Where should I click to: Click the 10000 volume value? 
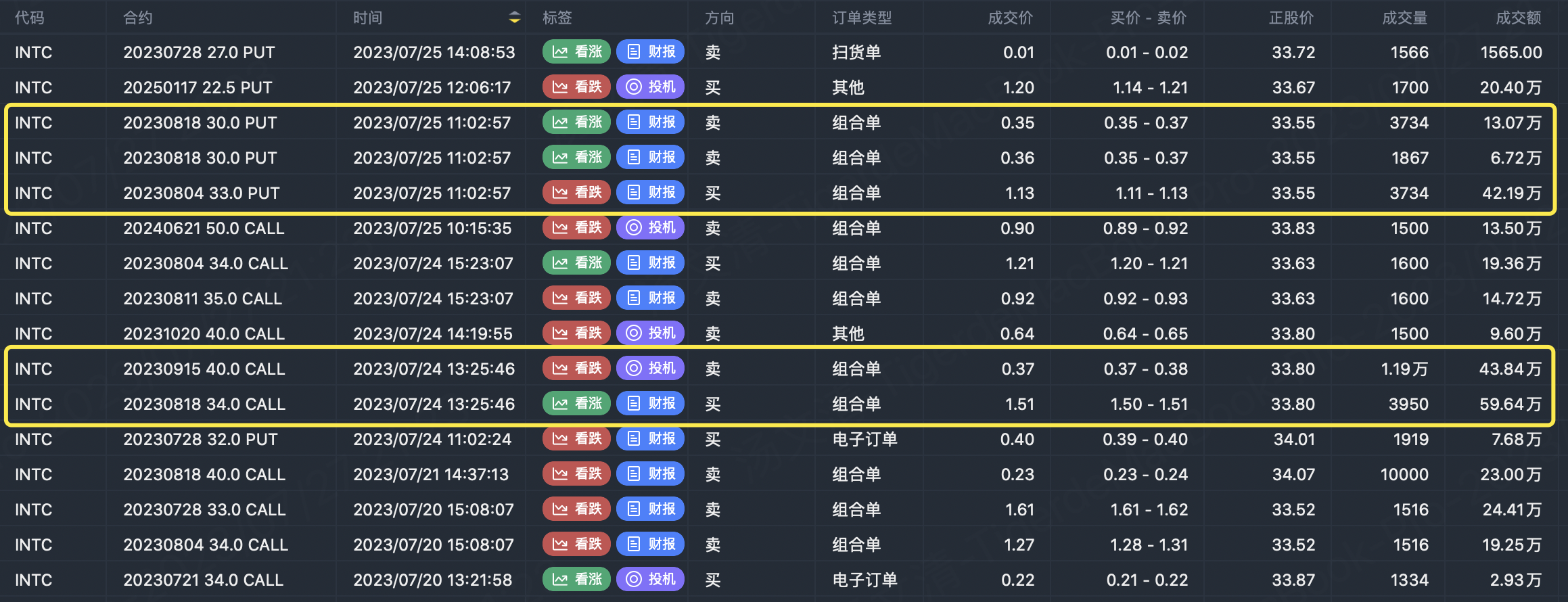point(1404,474)
